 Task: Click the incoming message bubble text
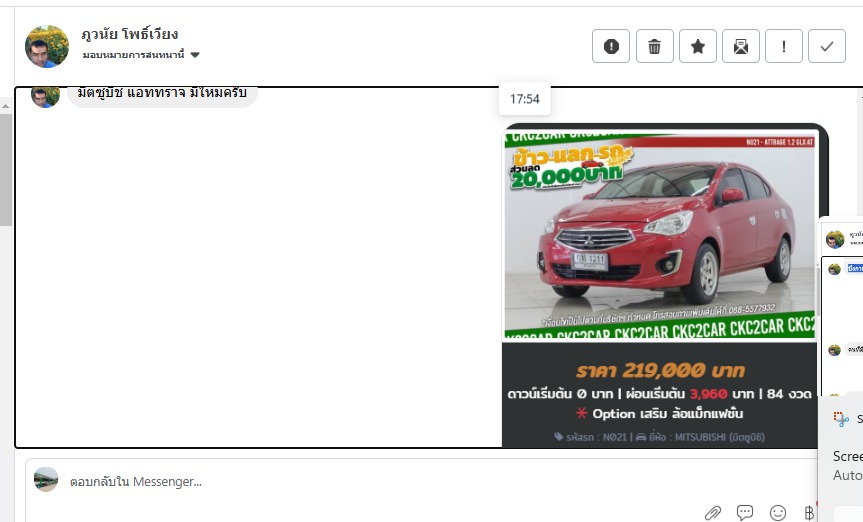[x=162, y=94]
